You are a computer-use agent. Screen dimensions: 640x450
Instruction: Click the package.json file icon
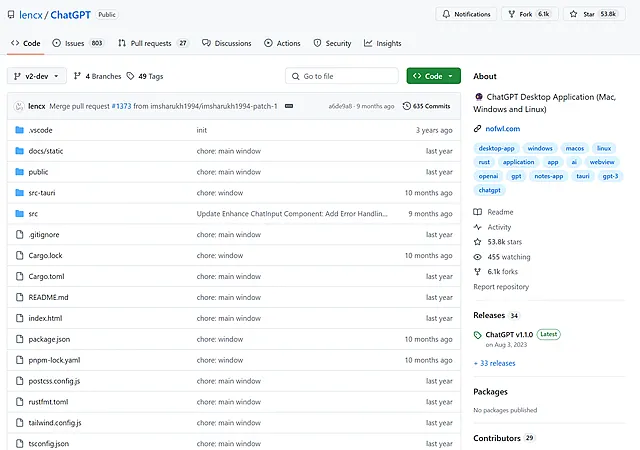point(19,339)
